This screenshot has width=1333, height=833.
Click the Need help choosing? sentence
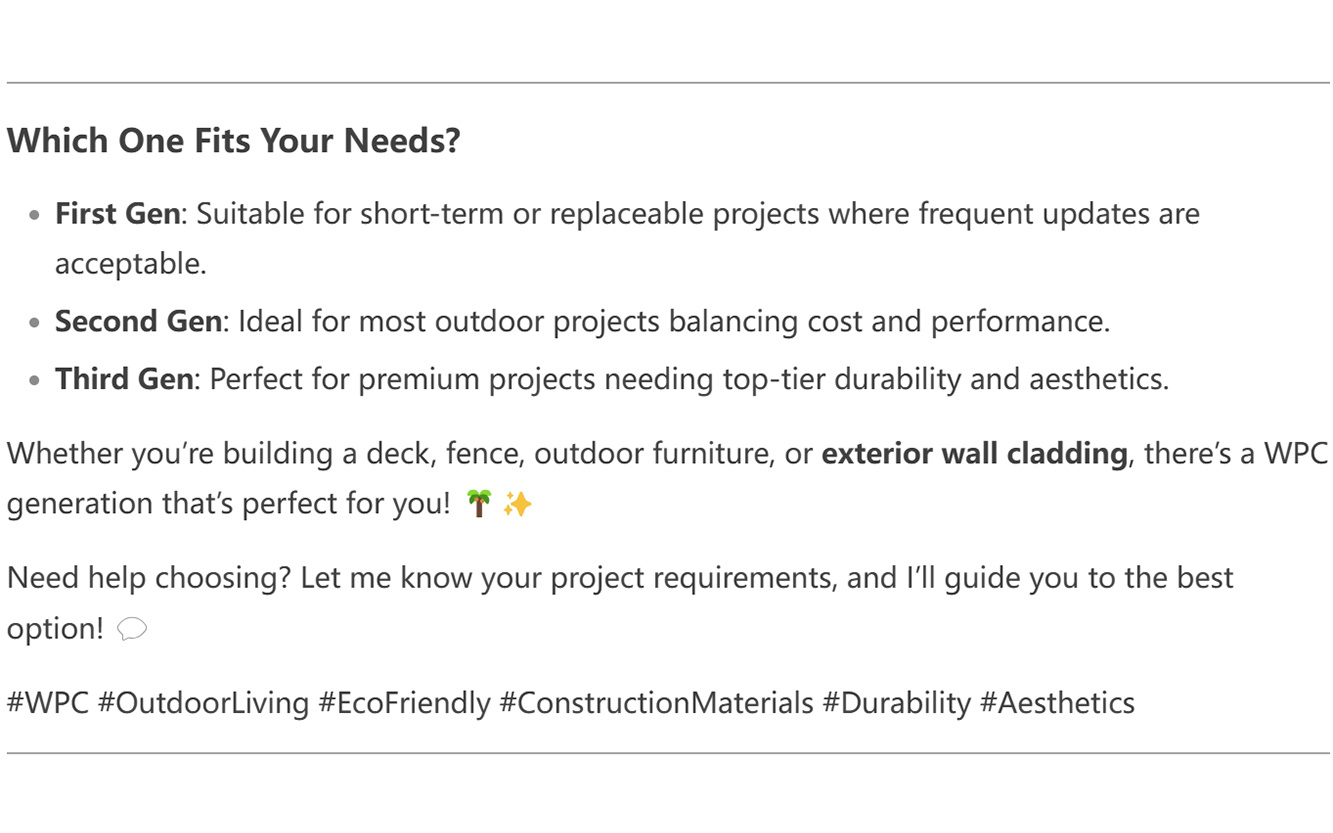pyautogui.click(x=149, y=578)
